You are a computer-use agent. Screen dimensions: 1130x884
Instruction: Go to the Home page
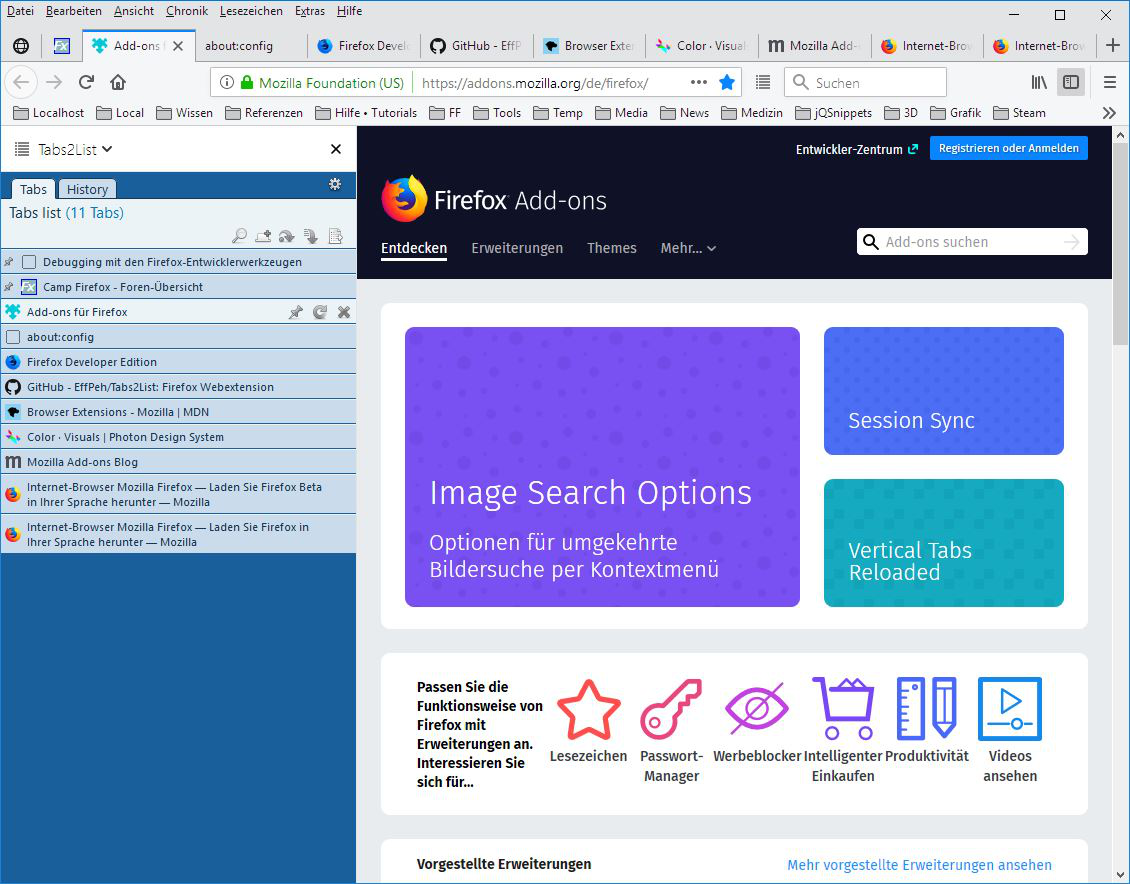coord(118,82)
